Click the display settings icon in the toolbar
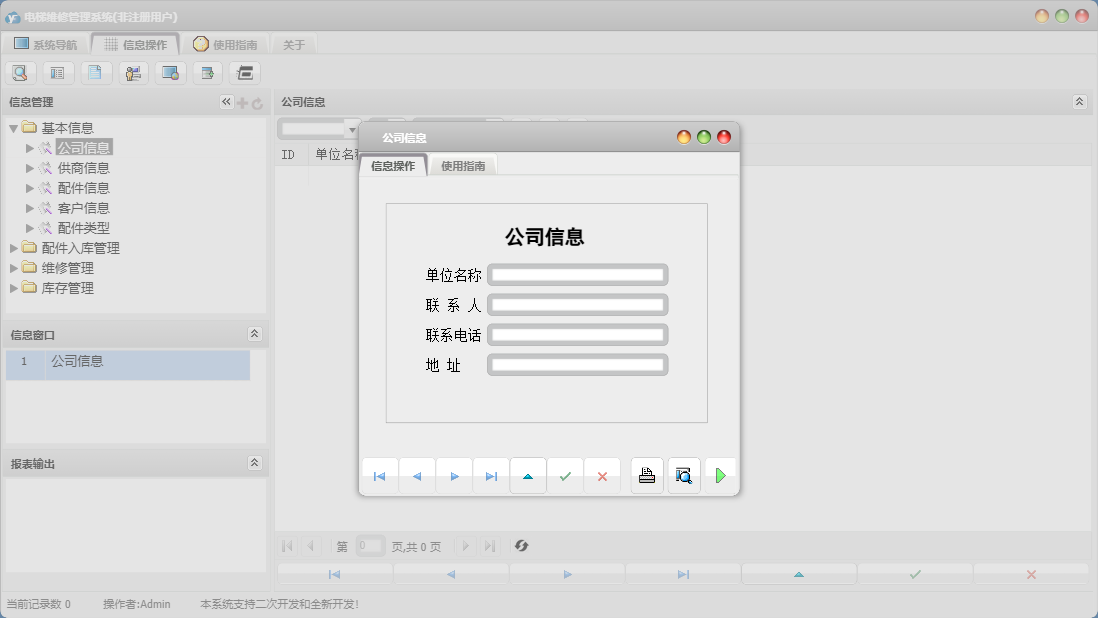This screenshot has width=1098, height=618. tap(170, 72)
